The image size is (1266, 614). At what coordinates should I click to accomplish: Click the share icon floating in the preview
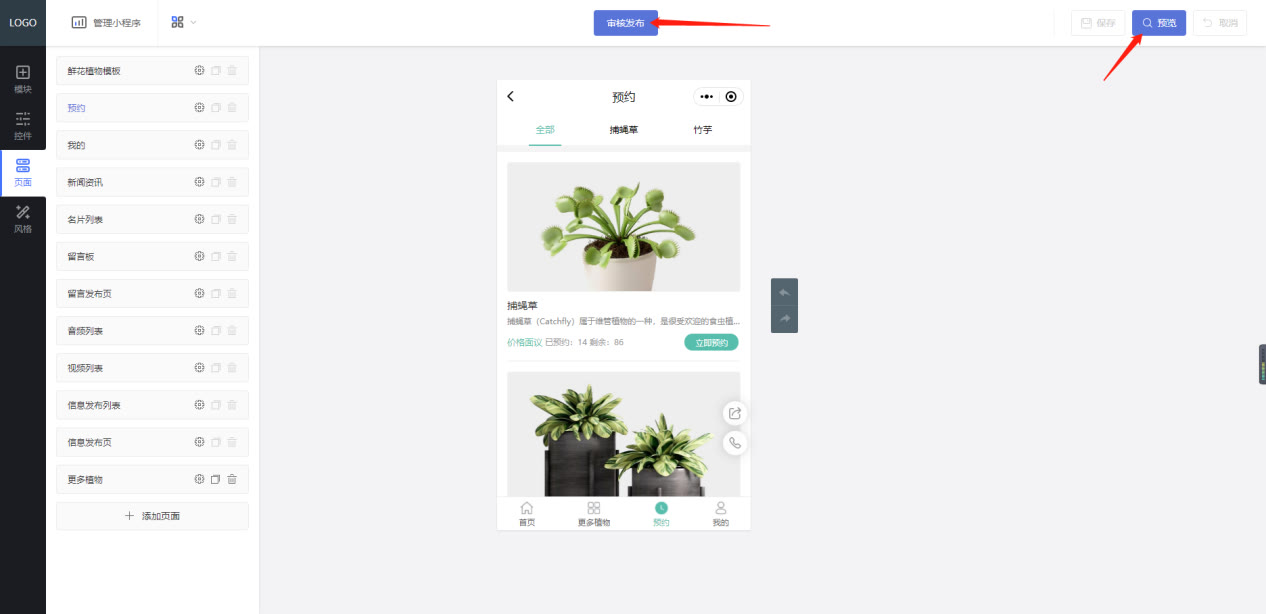[x=735, y=413]
